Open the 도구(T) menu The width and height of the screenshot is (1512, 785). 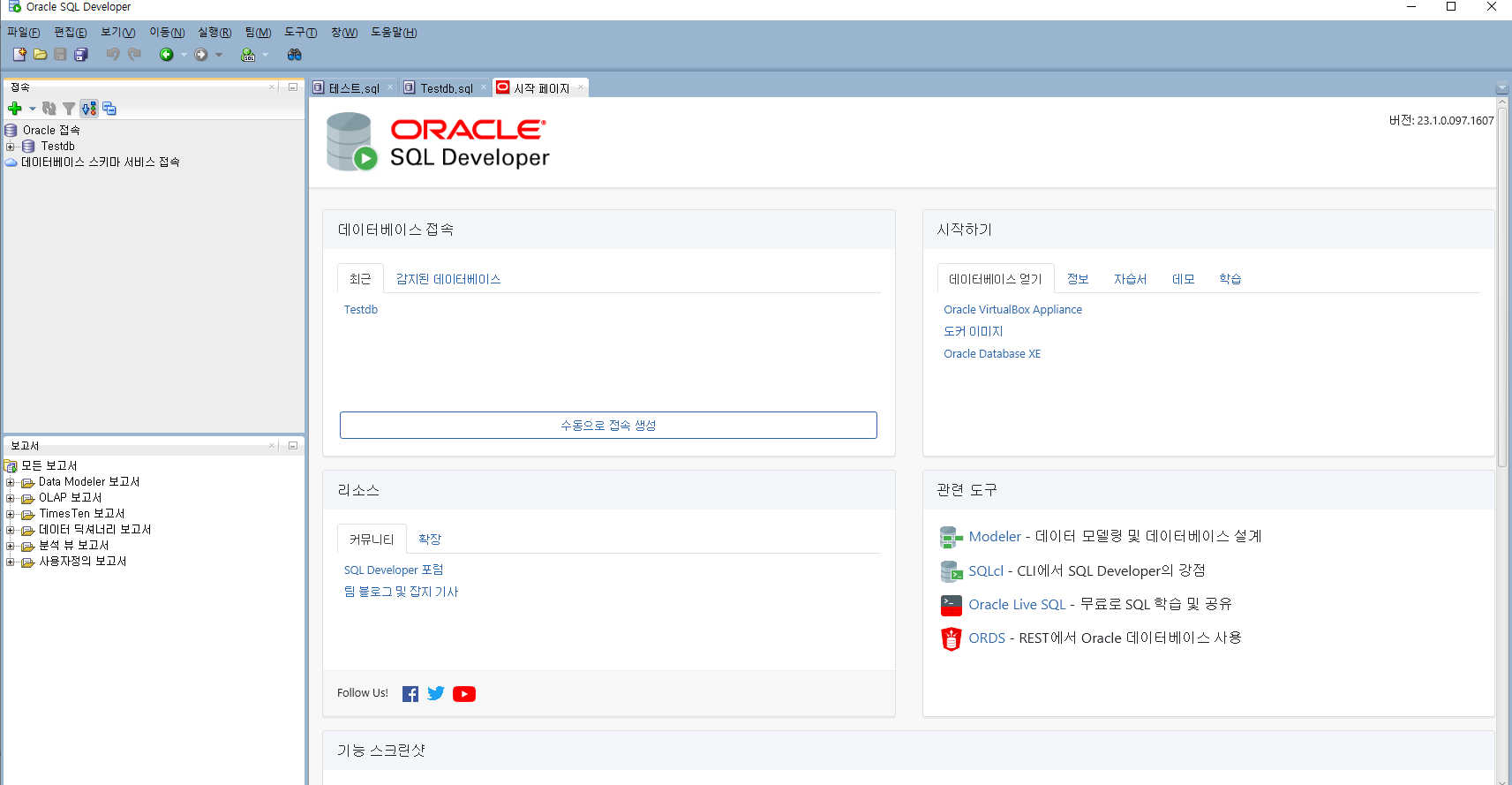(x=301, y=33)
